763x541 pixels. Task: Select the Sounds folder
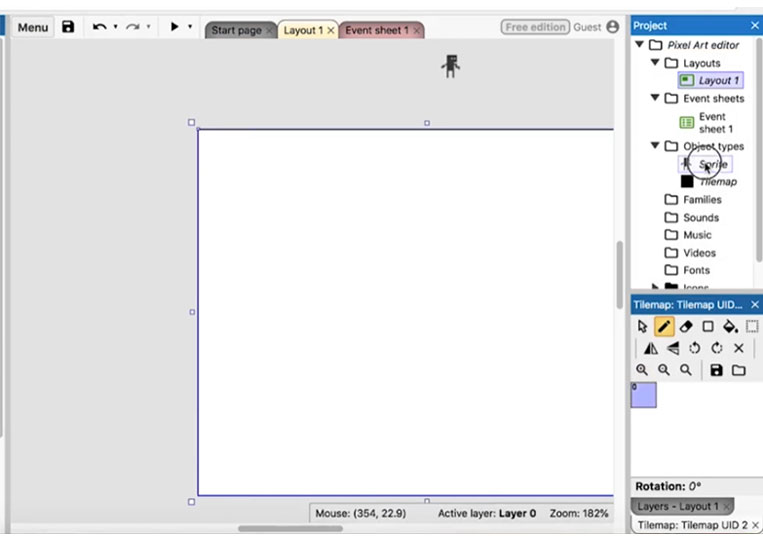pyautogui.click(x=701, y=217)
